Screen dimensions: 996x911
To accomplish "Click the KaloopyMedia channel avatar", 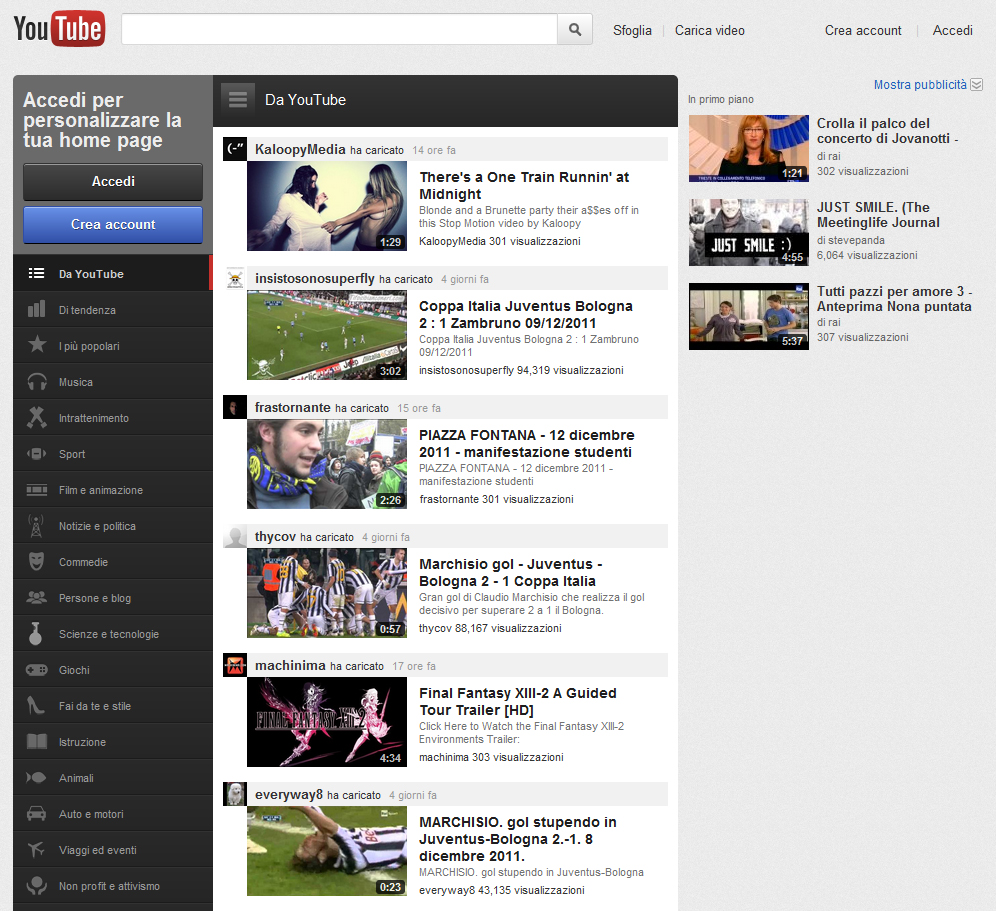I will [x=235, y=149].
